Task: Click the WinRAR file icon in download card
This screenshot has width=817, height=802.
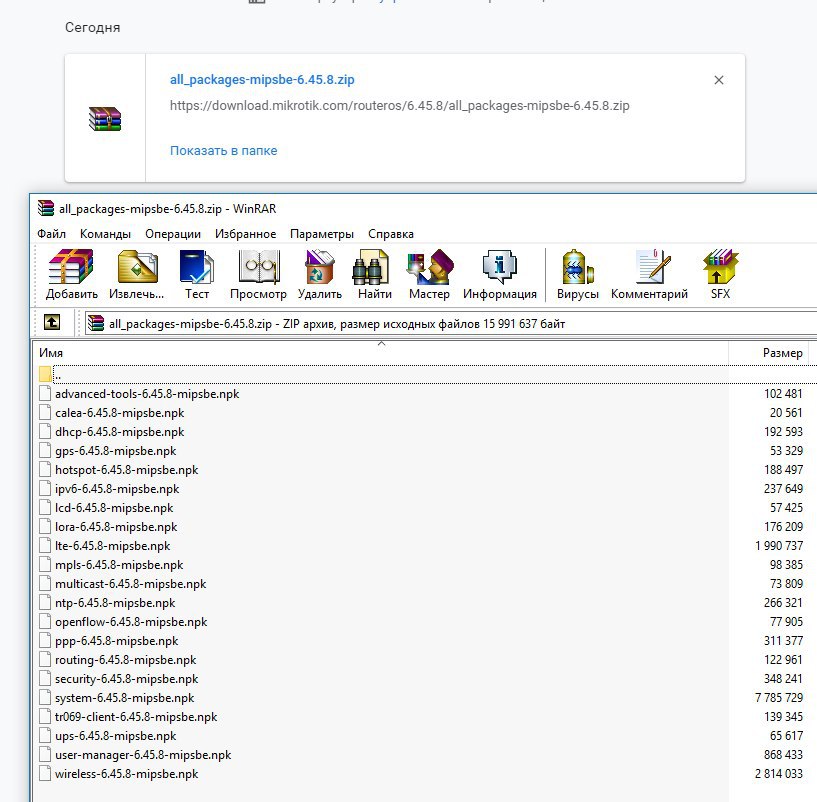Action: pyautogui.click(x=105, y=119)
